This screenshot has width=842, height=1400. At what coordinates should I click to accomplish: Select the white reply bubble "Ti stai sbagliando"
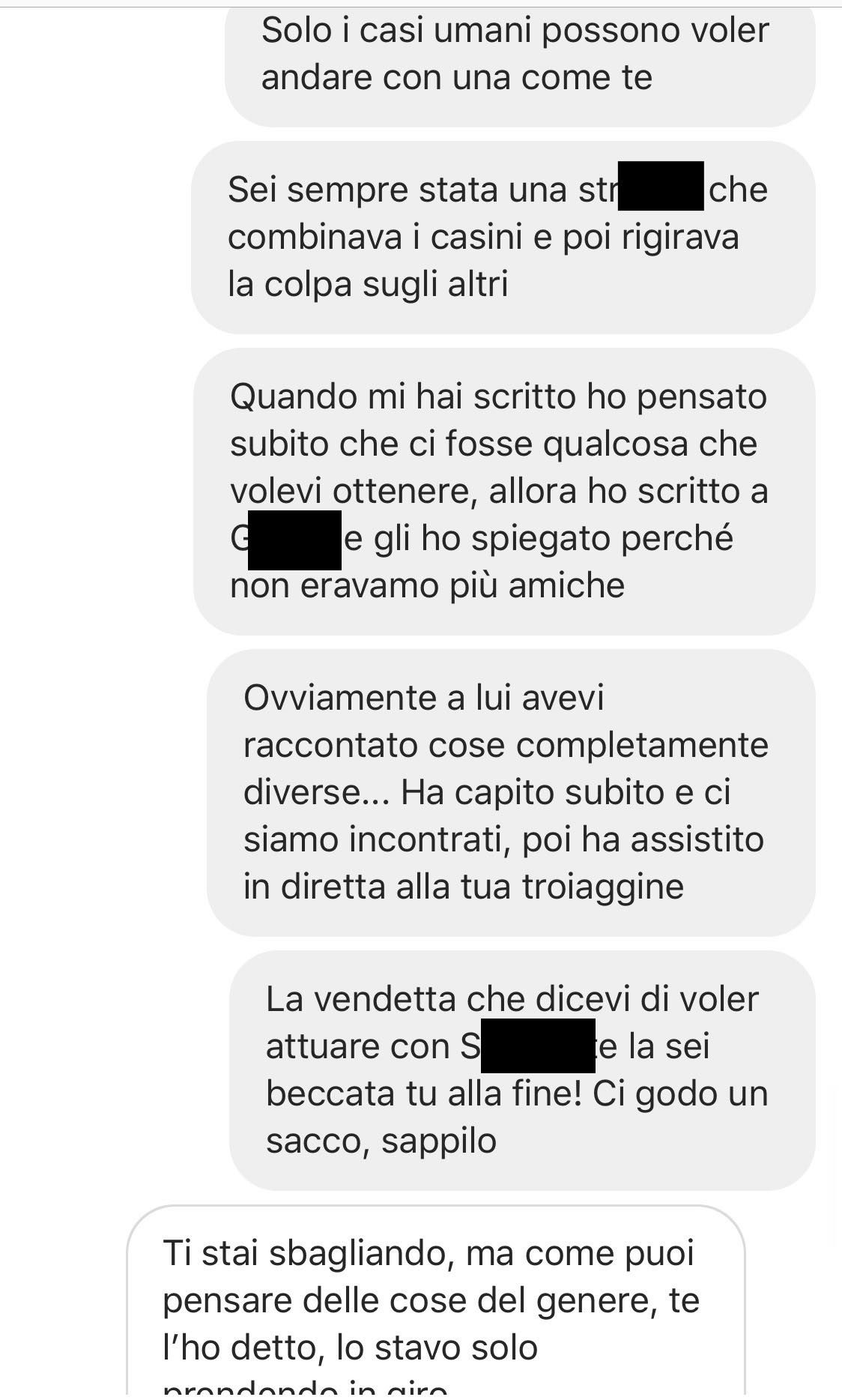point(436,1303)
